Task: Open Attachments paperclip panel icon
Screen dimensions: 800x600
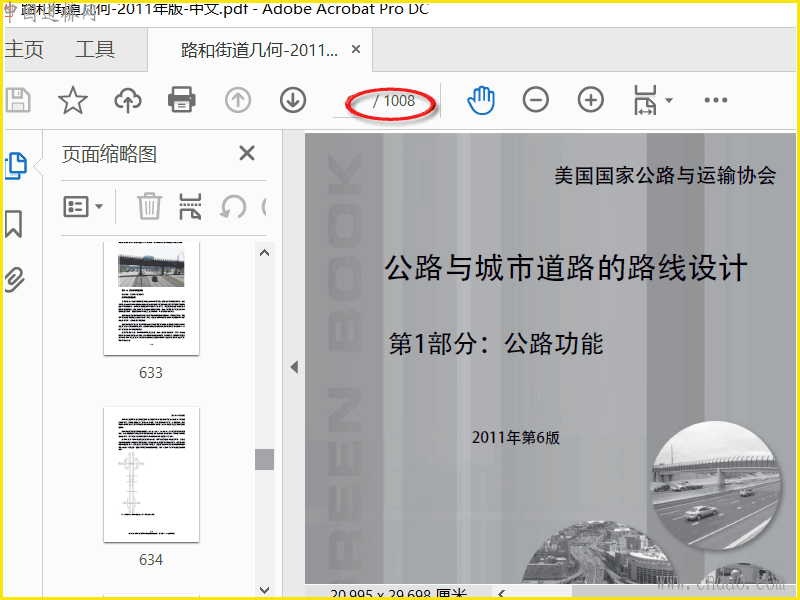Action: point(15,280)
